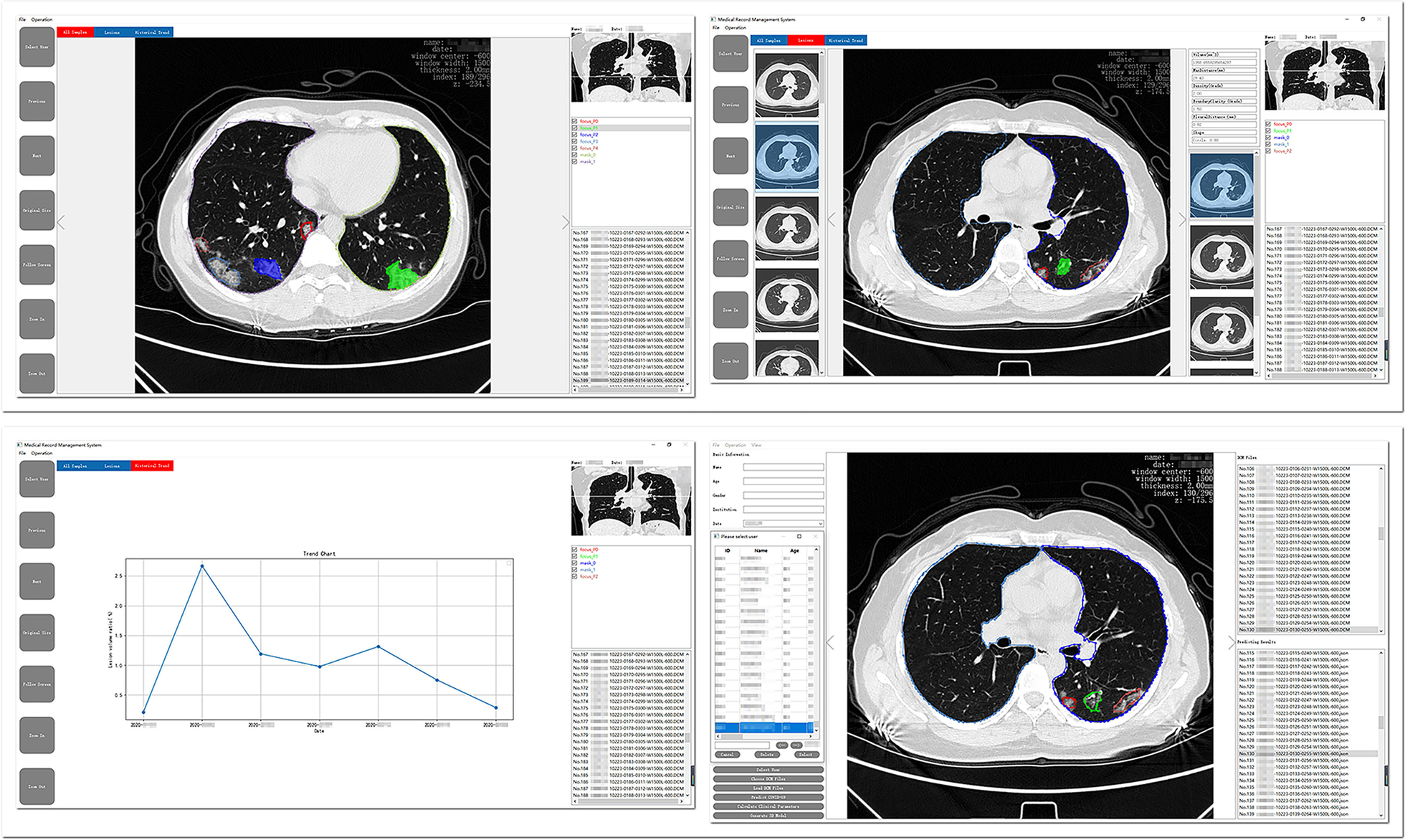Toggle mask_0 checkbox in Lesions view window

click(x=1269, y=138)
